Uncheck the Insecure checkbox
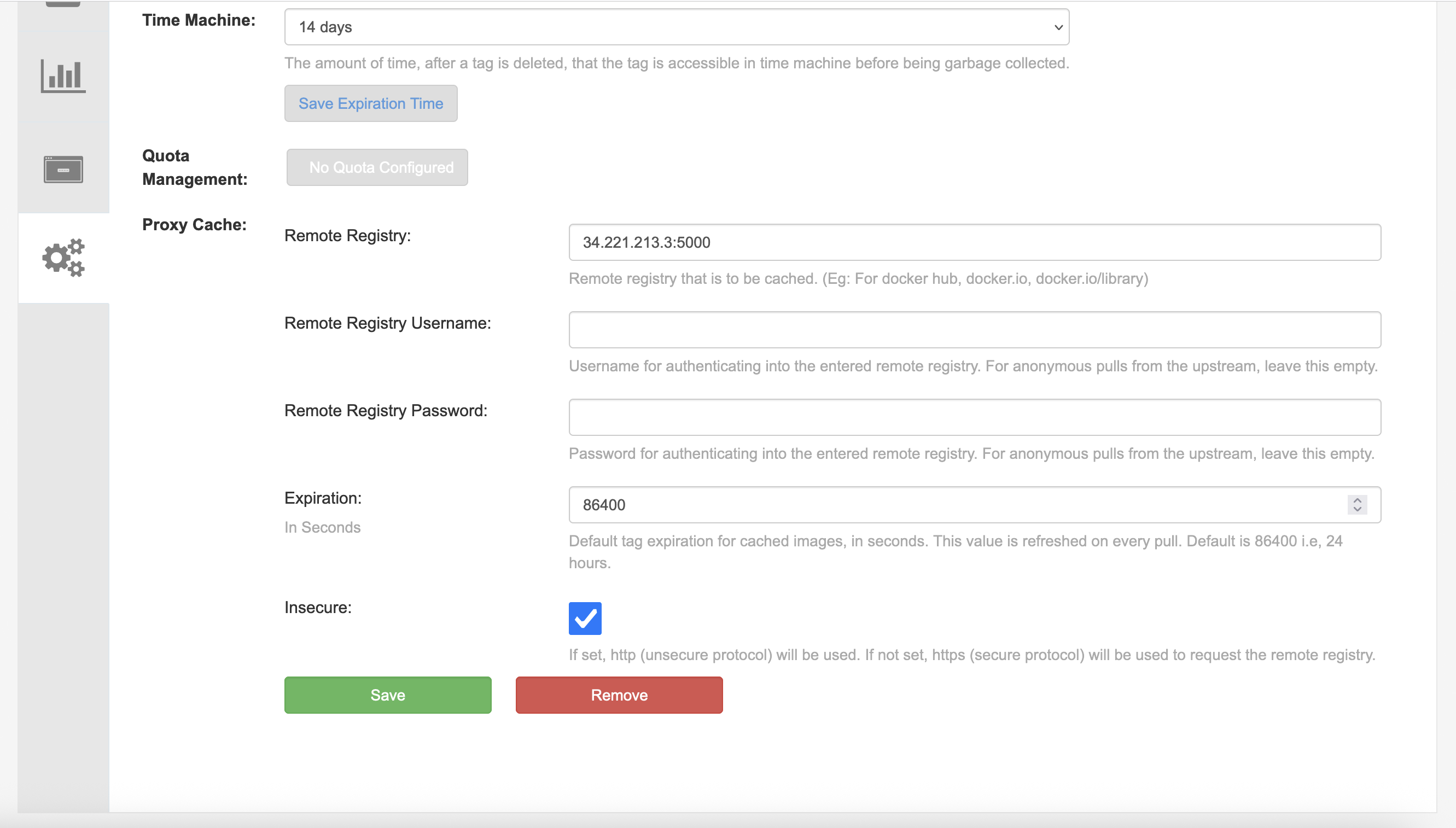1456x828 pixels. (x=585, y=618)
